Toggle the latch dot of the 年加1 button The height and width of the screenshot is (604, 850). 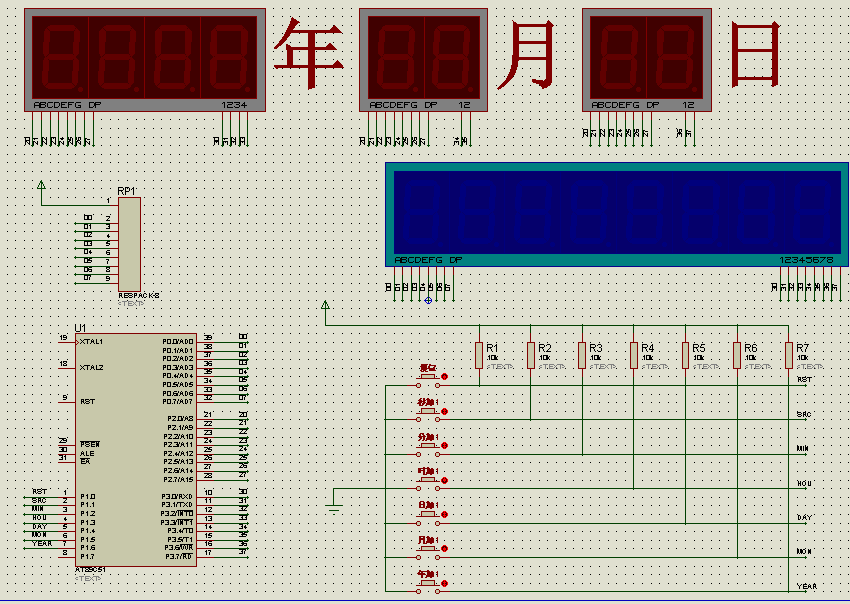point(445,583)
